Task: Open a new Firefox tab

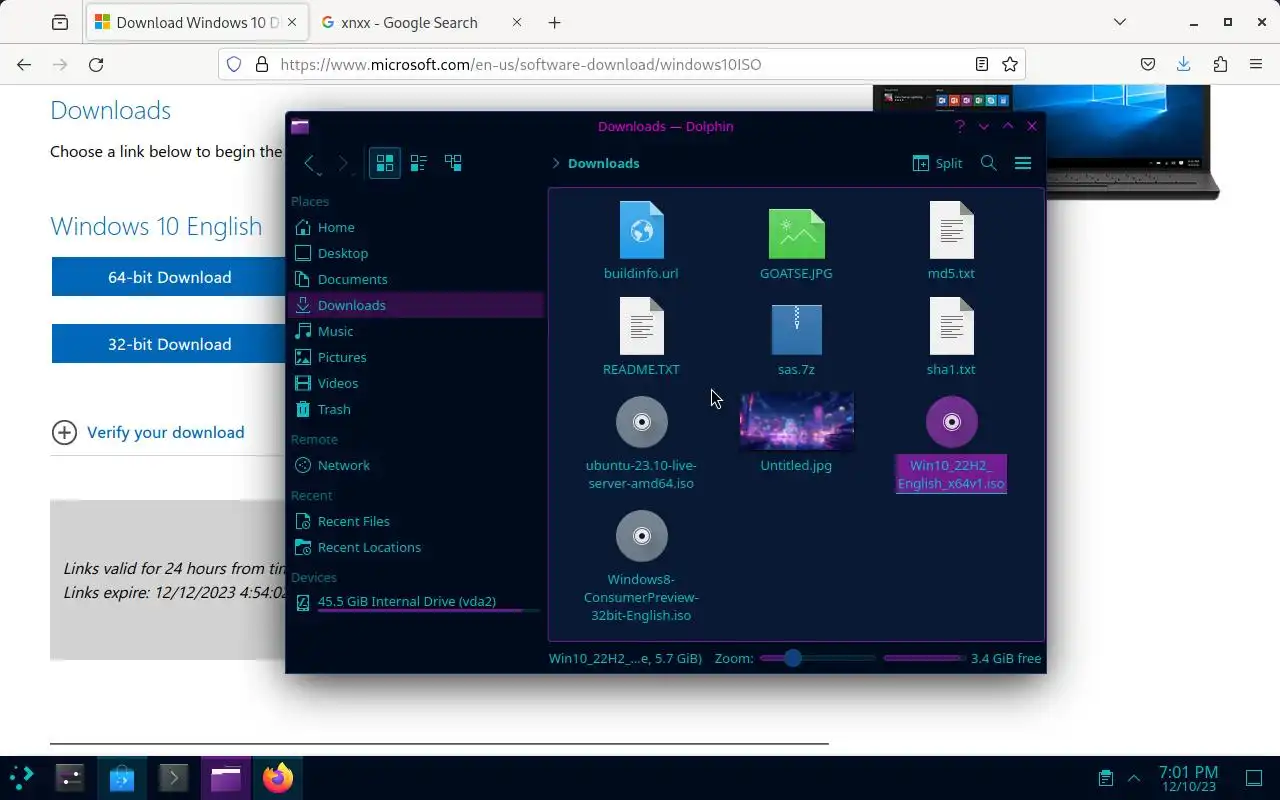Action: (555, 22)
